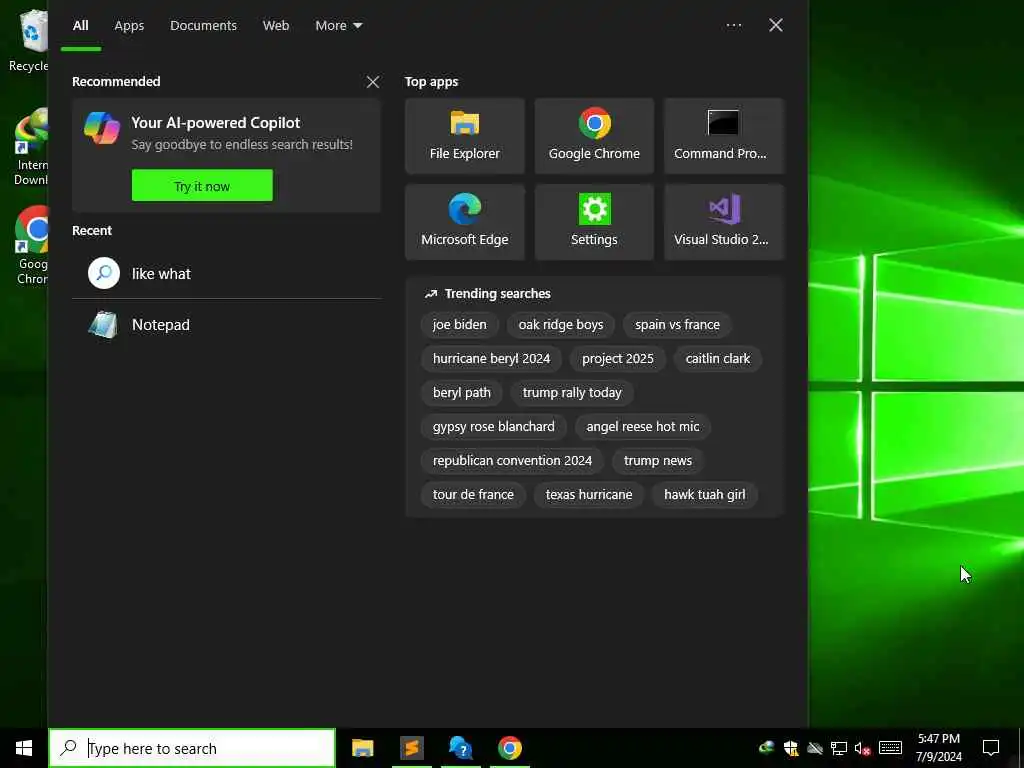Open File Explorer from Top apps
Image resolution: width=1024 pixels, height=768 pixels.
[464, 136]
